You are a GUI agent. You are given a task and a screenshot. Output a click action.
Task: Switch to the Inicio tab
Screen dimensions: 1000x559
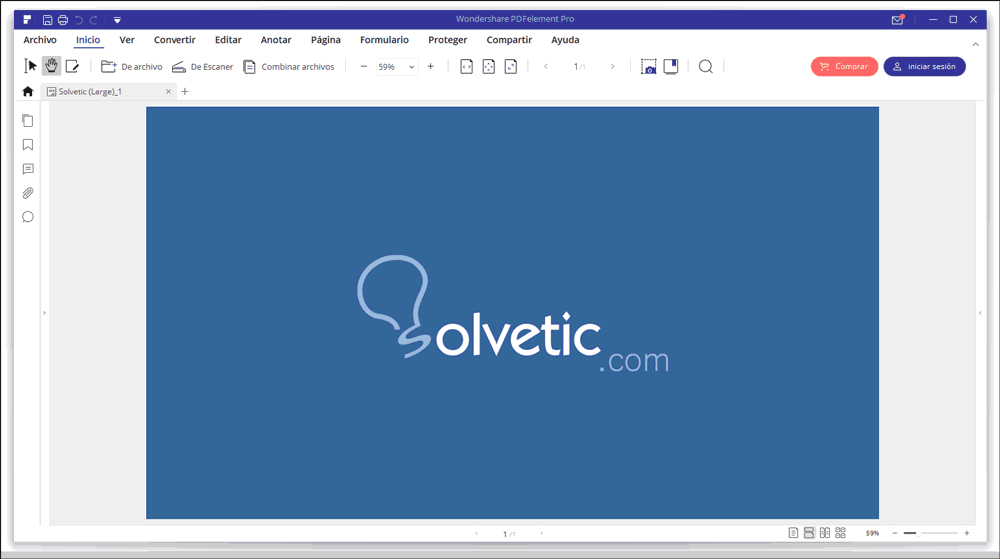coord(88,40)
